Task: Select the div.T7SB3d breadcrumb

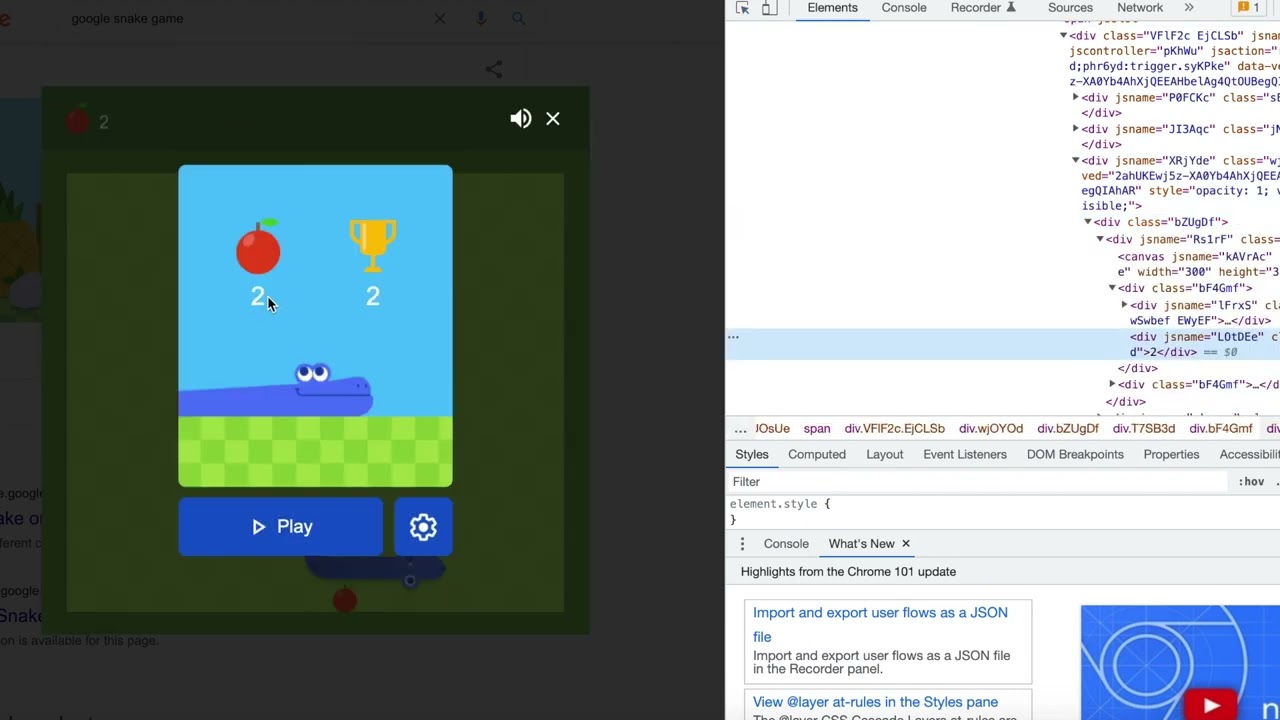Action: point(1144,429)
